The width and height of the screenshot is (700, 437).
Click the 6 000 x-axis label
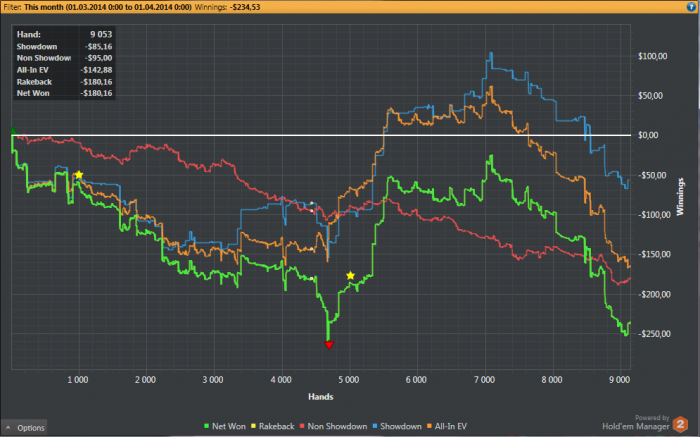(416, 380)
